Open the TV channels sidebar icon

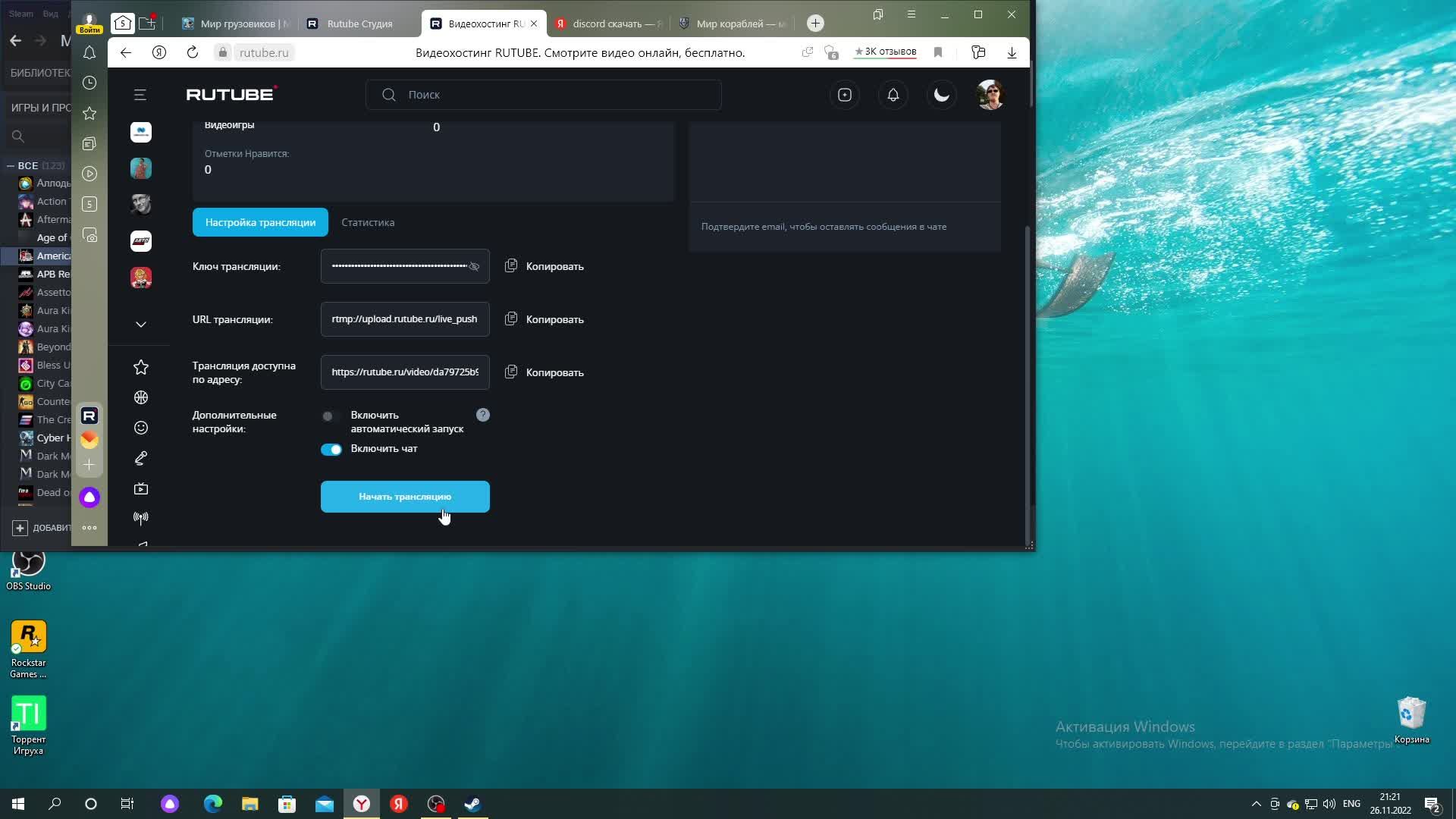click(x=141, y=488)
